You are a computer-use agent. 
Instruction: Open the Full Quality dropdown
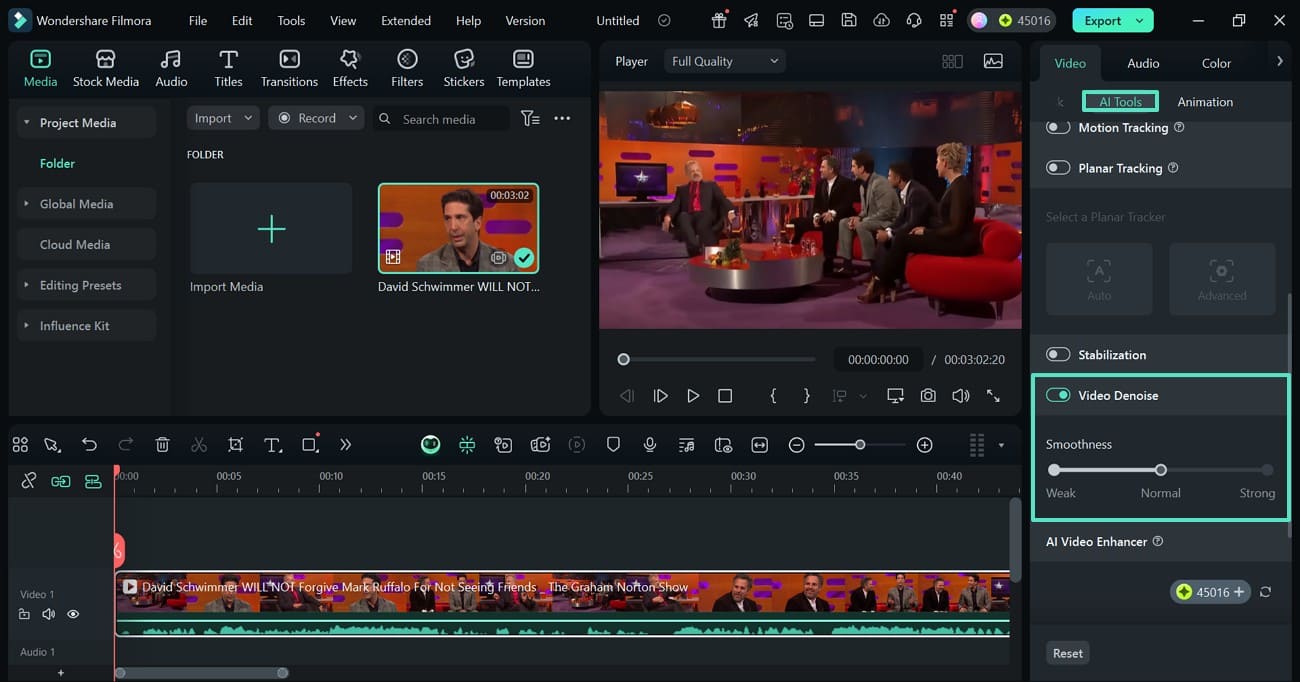coord(725,61)
